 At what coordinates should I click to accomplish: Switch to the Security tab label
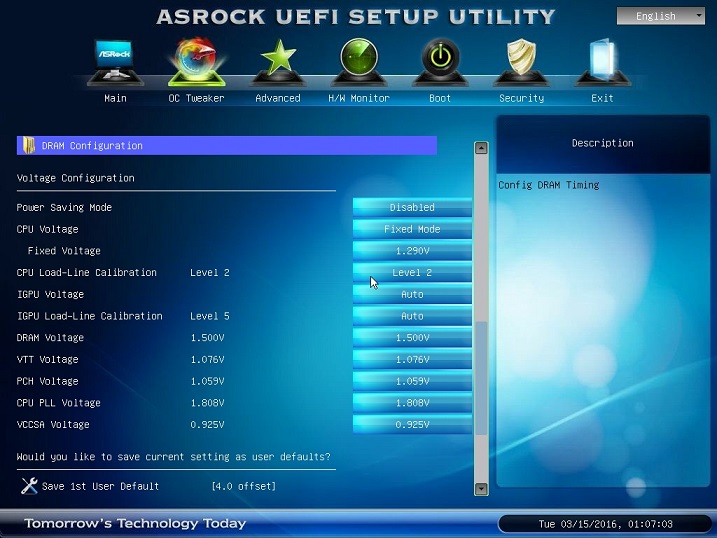click(522, 98)
